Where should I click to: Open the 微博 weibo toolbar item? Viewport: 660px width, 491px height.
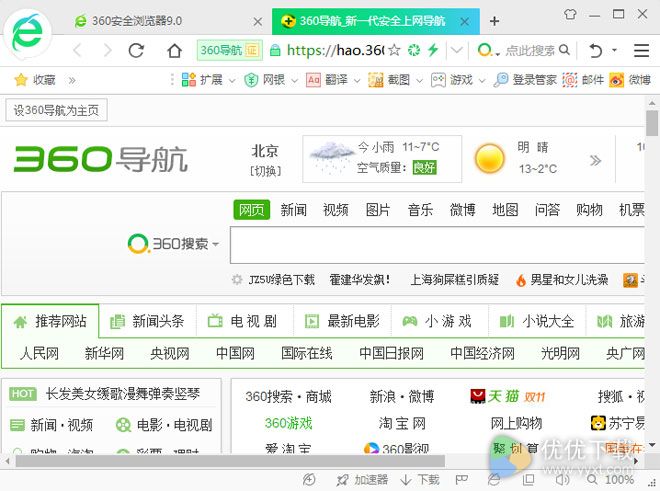630,80
